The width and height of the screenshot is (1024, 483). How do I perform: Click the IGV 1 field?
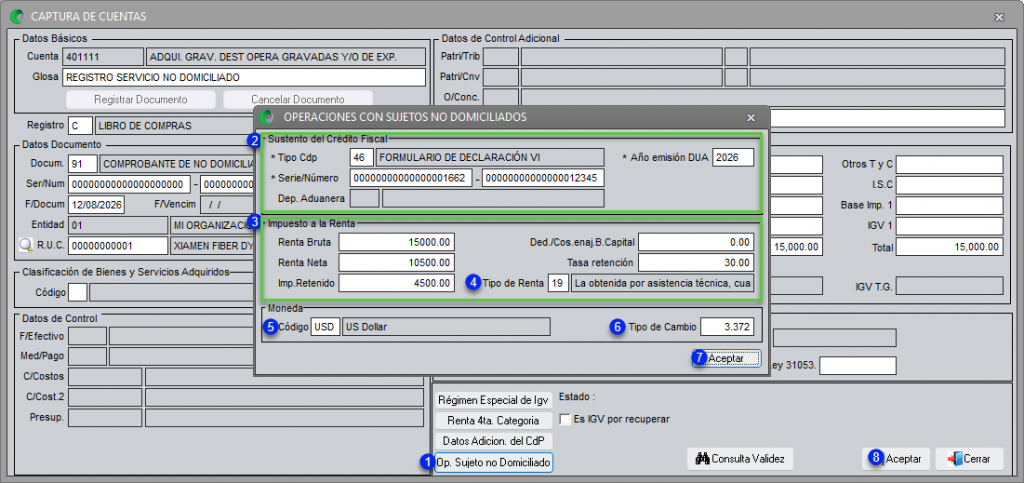pyautogui.click(x=950, y=226)
